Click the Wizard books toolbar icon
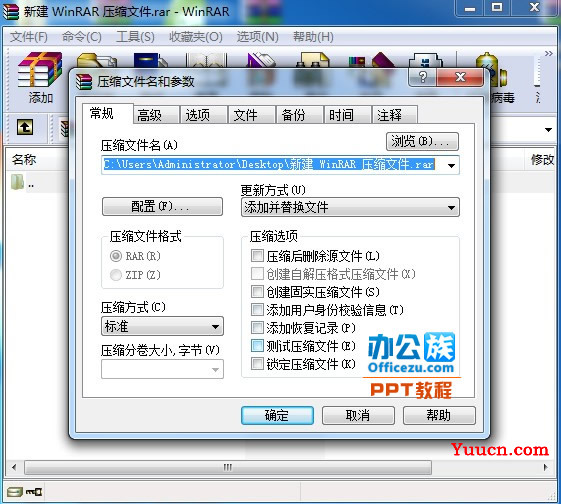Viewport: 561px width, 504px height. 371,60
